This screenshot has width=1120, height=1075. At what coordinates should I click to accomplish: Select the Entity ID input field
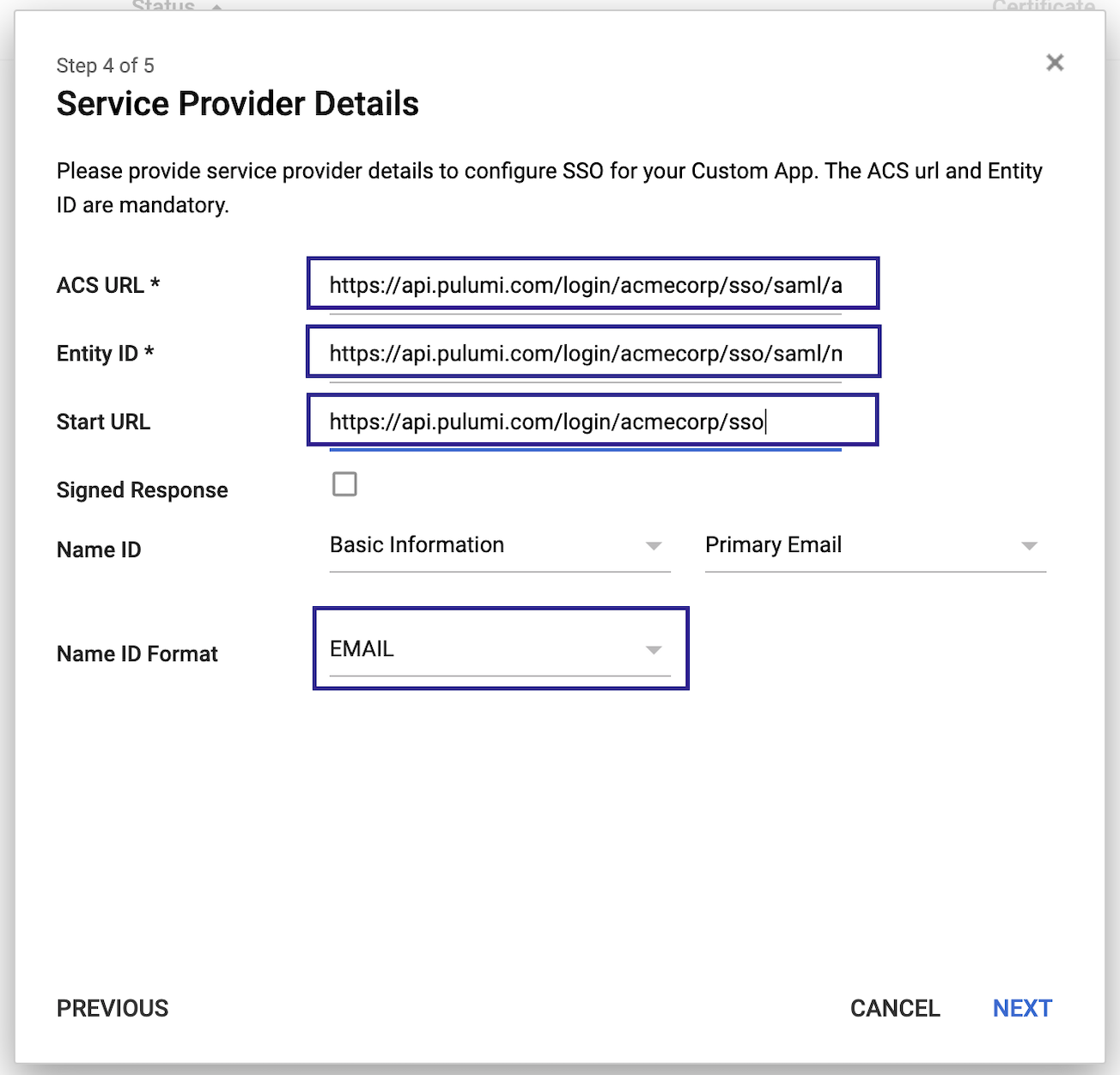tap(593, 352)
